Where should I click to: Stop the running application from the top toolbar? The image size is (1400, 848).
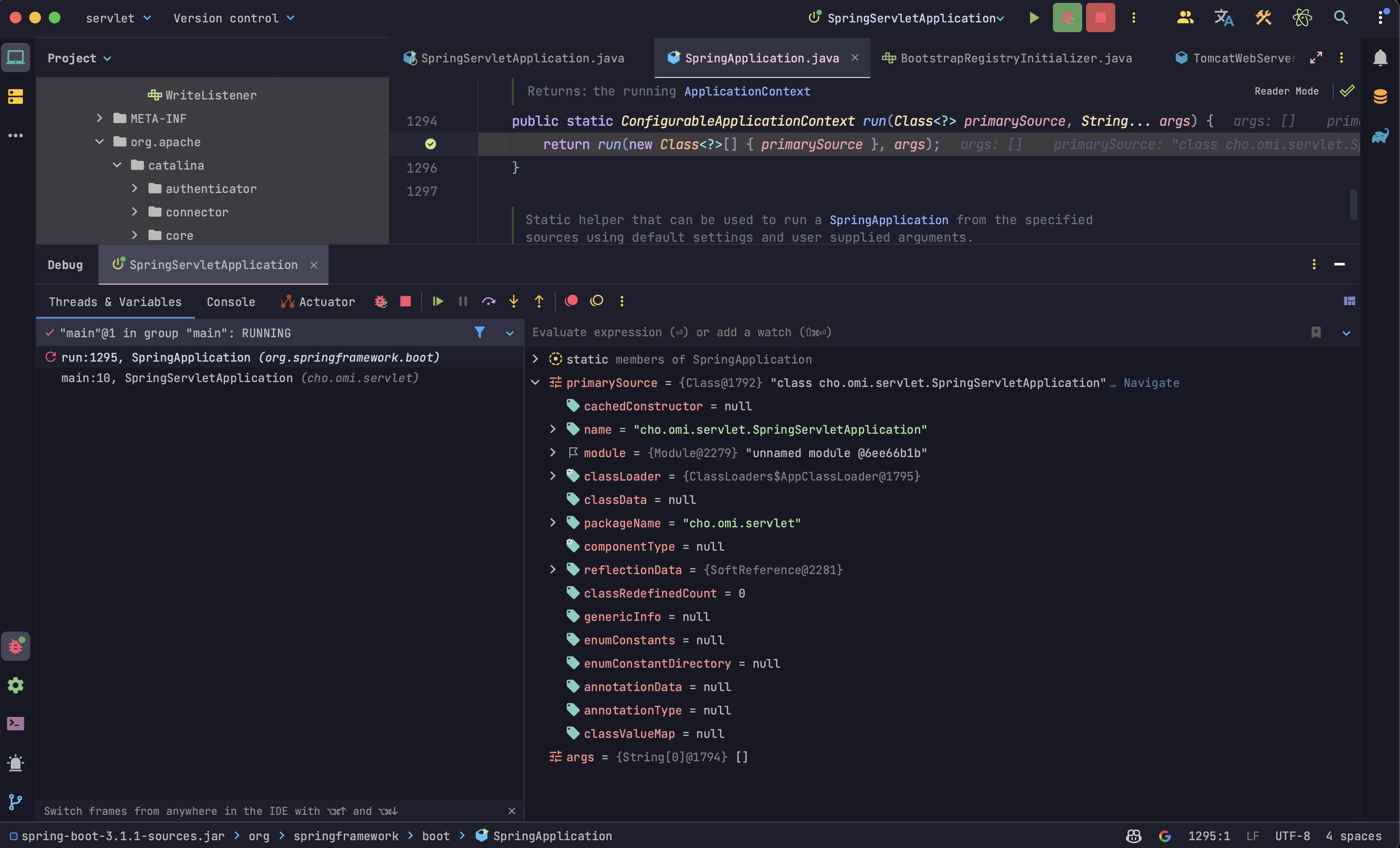(x=1100, y=18)
